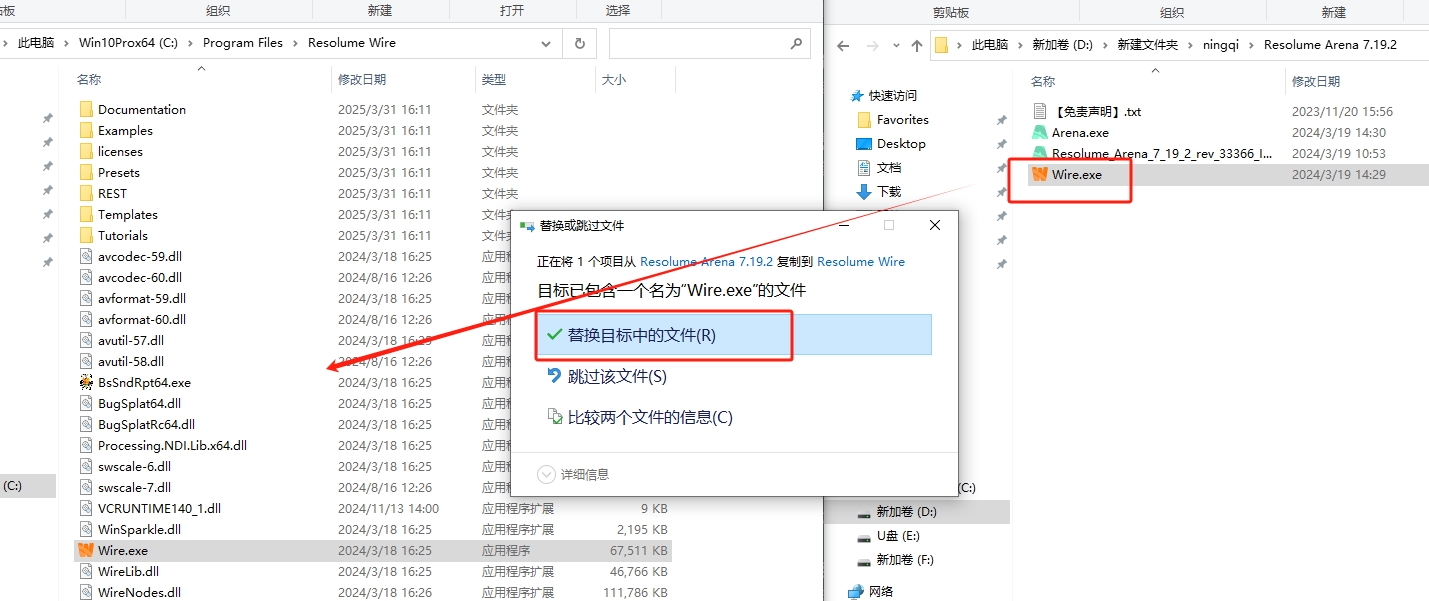Select 新加卷 (D:) in the navigation pane
Image resolution: width=1429 pixels, height=601 pixels.
pyautogui.click(x=906, y=511)
